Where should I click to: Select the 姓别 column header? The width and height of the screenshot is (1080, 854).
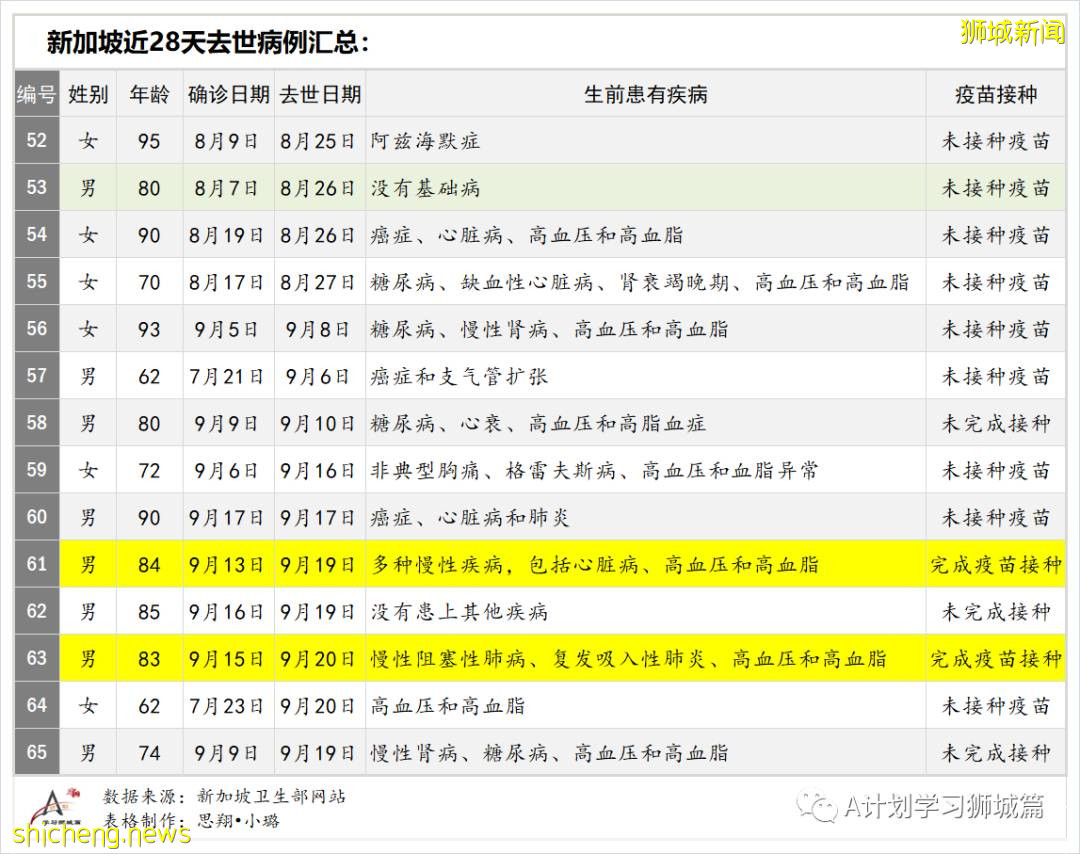coord(88,94)
